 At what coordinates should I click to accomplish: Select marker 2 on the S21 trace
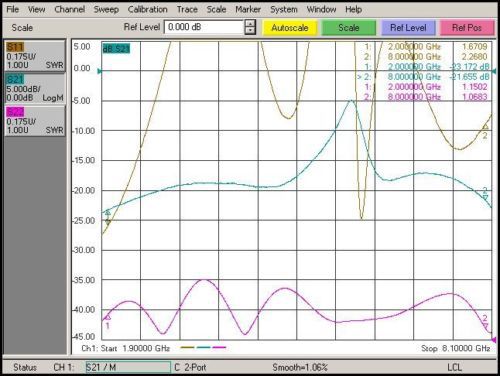[x=485, y=198]
